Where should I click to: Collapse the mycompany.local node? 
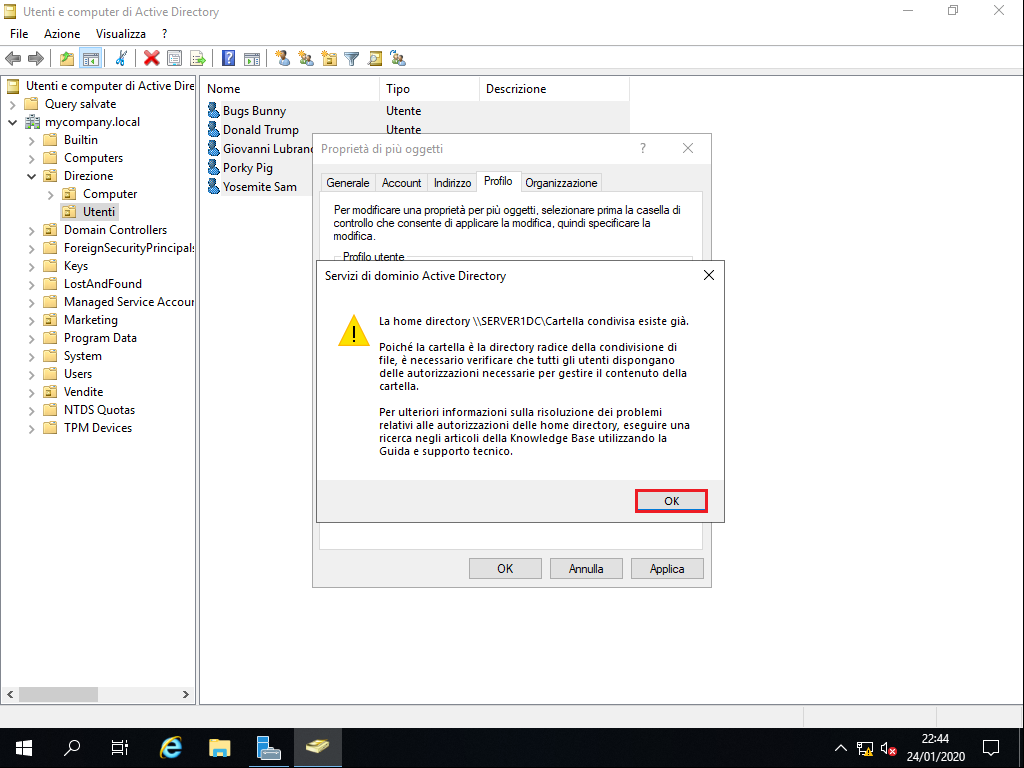[x=12, y=122]
